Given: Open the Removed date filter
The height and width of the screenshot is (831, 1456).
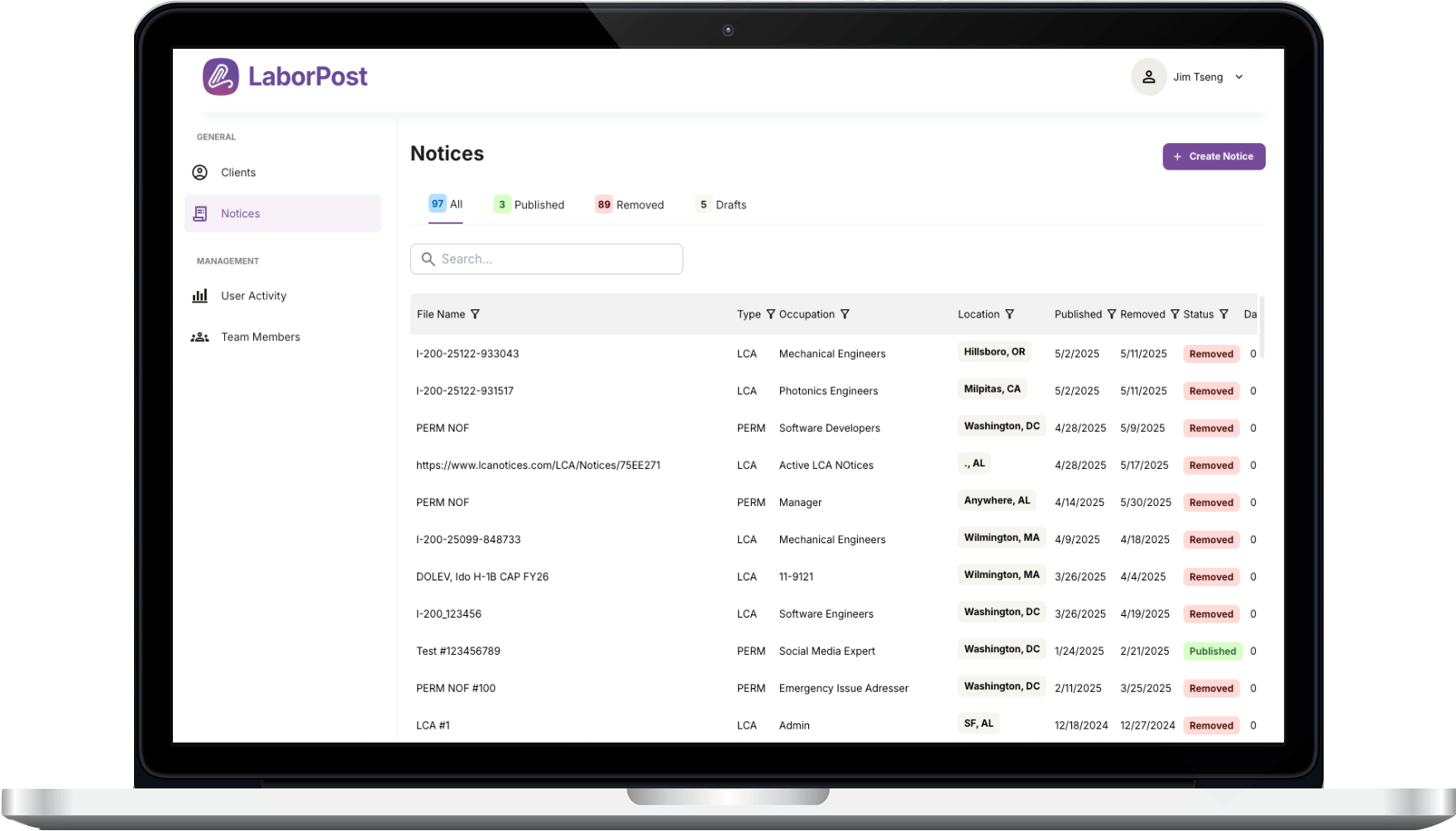Looking at the screenshot, I should click(1174, 314).
